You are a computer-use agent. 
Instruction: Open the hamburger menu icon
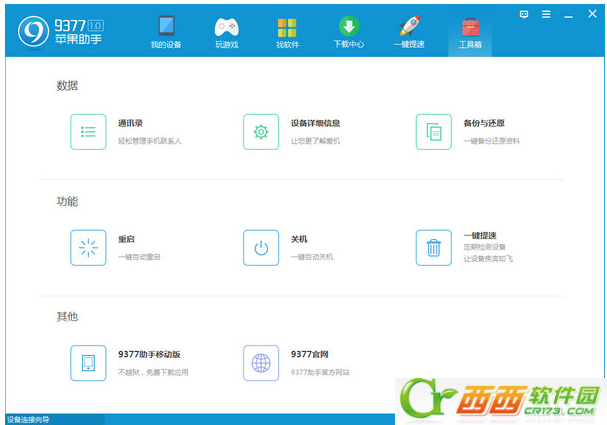pyautogui.click(x=546, y=15)
